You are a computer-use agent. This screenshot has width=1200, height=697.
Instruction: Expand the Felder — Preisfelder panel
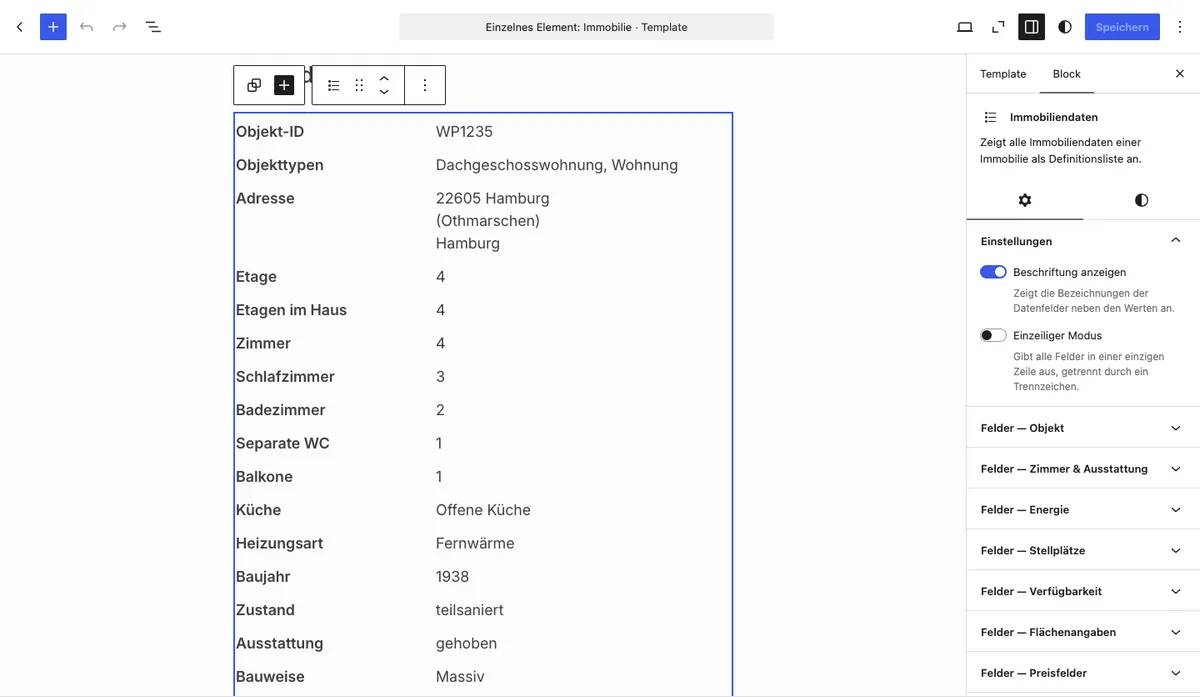click(x=1083, y=674)
